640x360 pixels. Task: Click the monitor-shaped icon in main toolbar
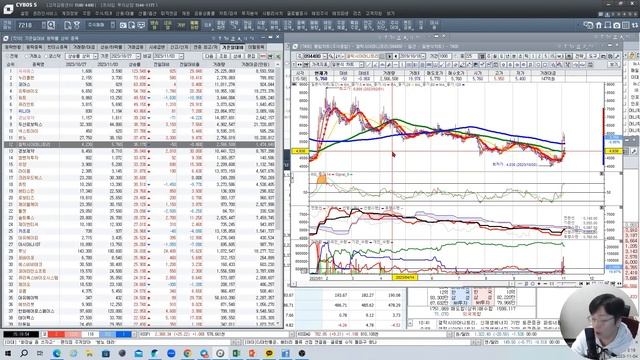tap(141, 25)
